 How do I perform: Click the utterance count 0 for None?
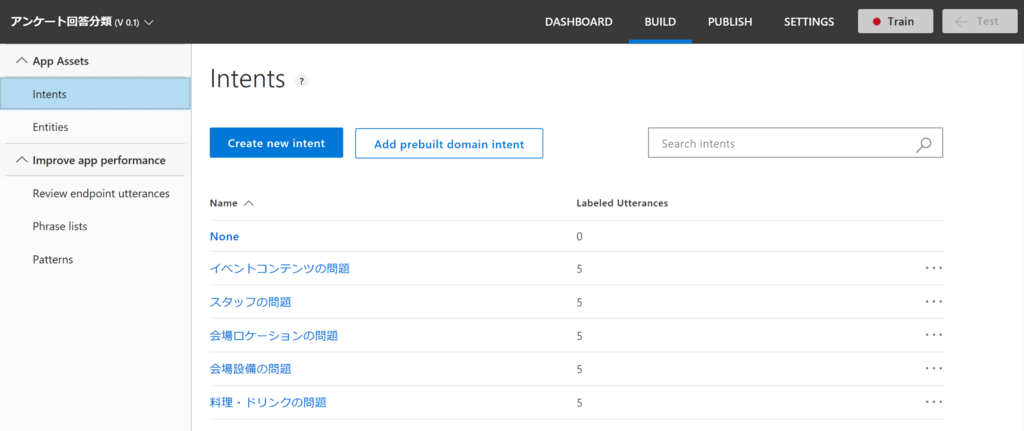click(579, 236)
